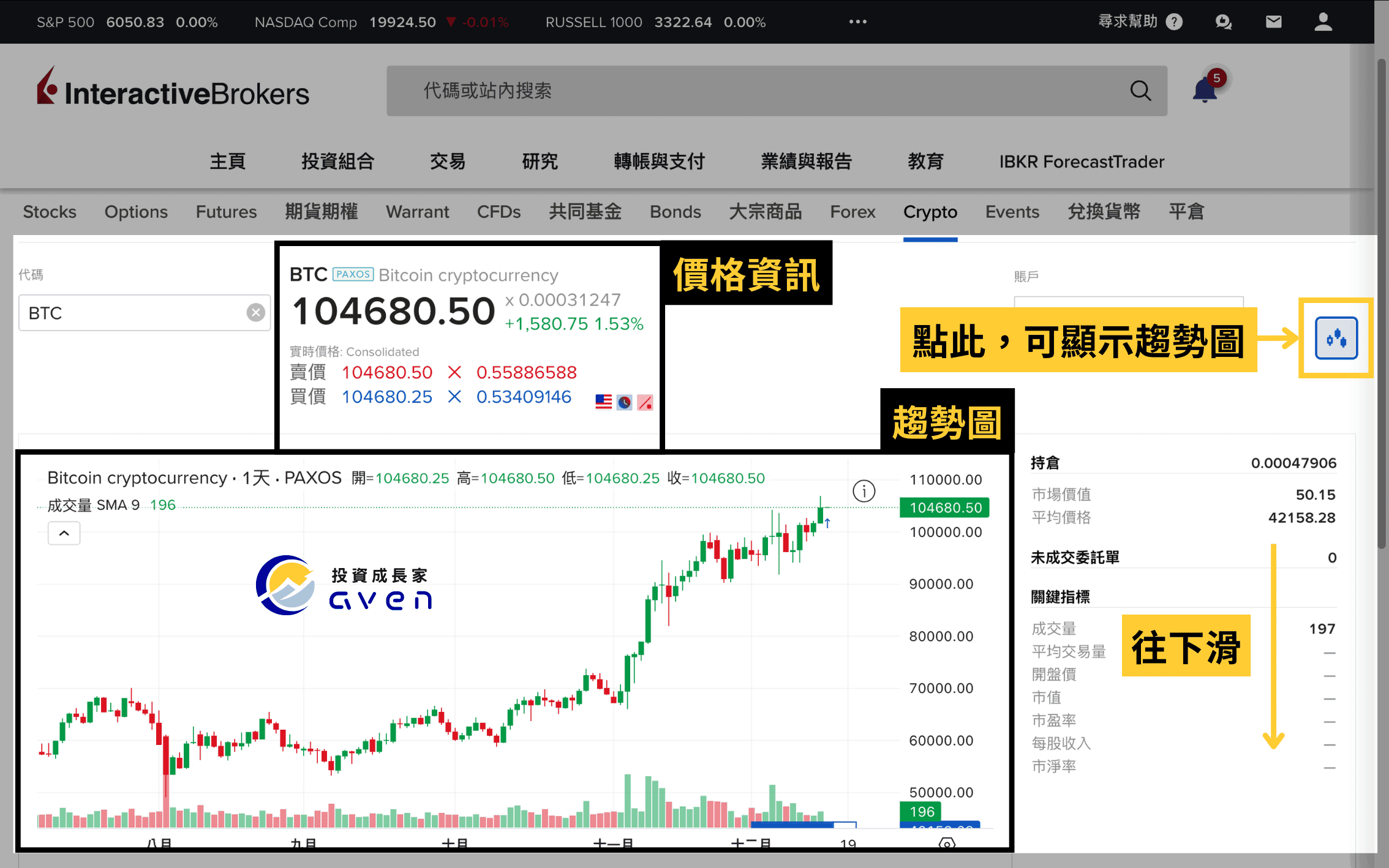Image resolution: width=1389 pixels, height=868 pixels.
Task: Switch to the Stocks tab
Action: click(x=50, y=212)
